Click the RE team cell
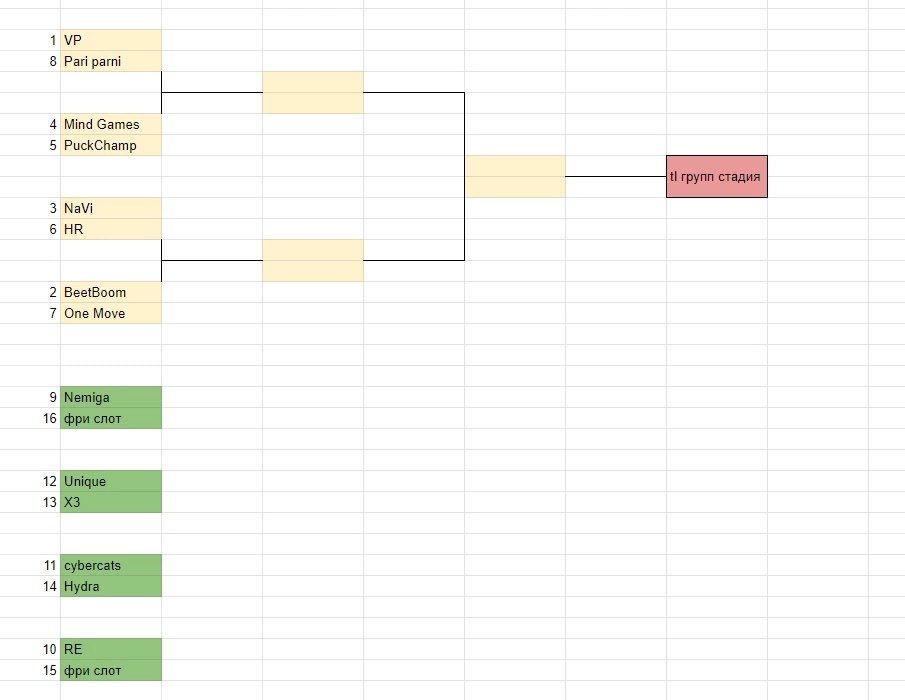Screen dimensions: 905x700 coord(110,649)
